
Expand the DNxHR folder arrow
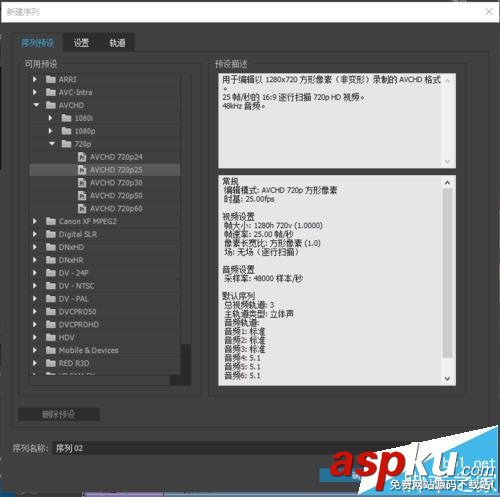(35, 260)
